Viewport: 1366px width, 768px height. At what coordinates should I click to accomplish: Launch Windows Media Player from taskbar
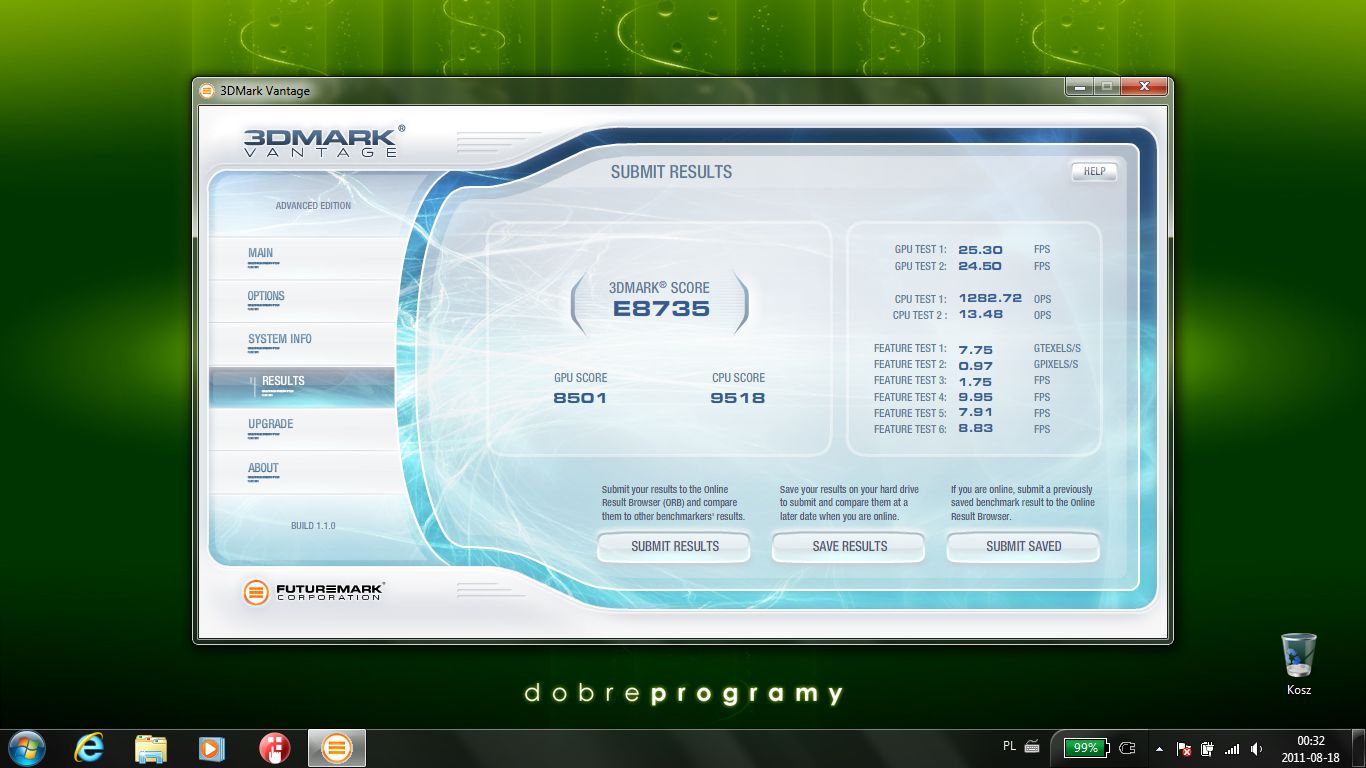(x=212, y=748)
